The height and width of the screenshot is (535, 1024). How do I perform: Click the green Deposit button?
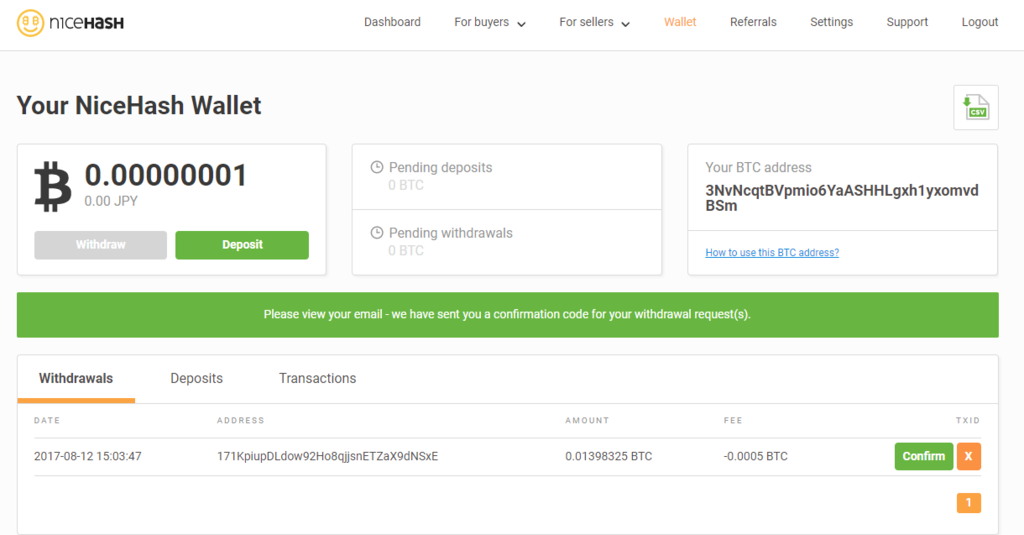coord(242,245)
